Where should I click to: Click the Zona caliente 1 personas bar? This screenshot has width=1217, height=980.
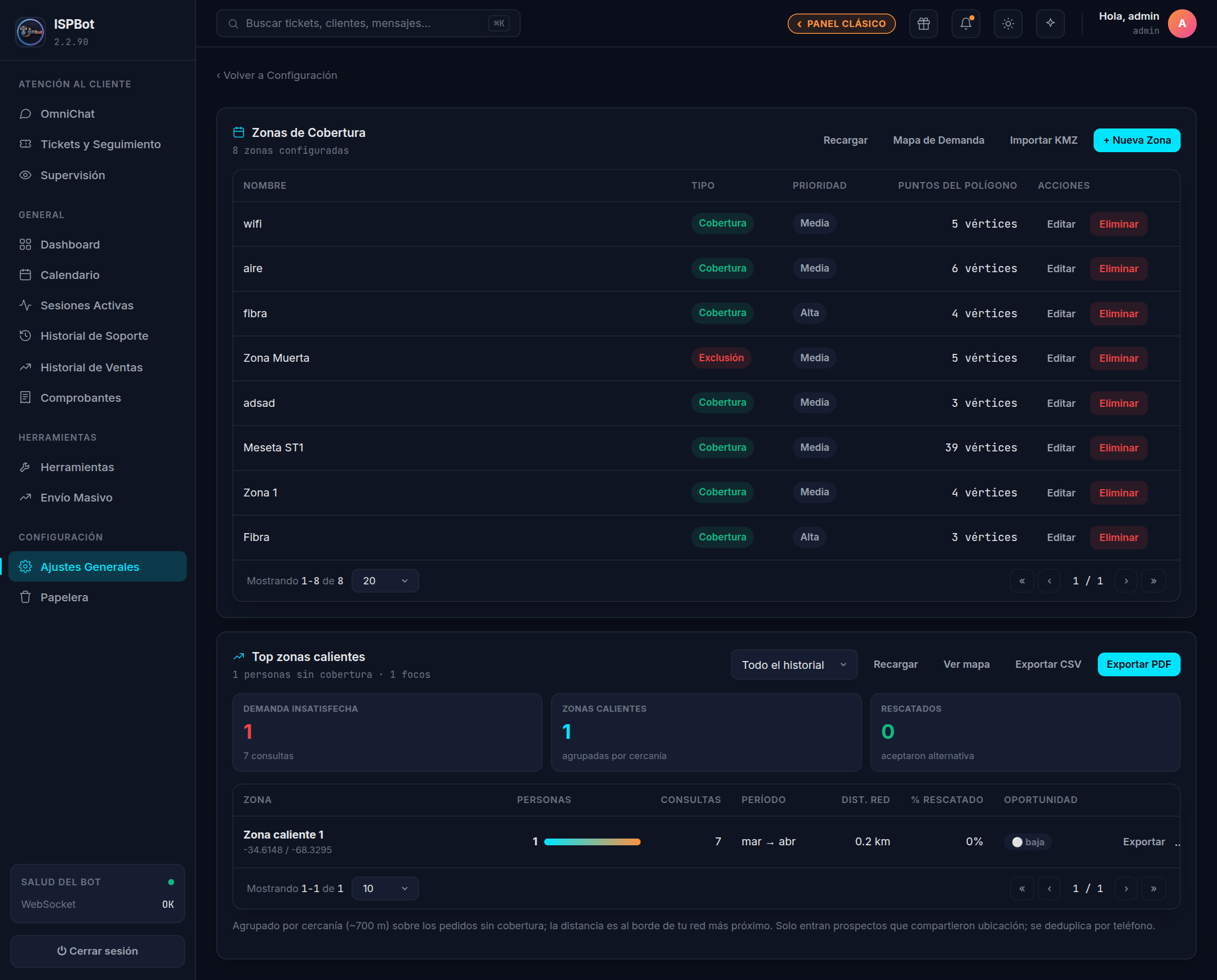click(x=592, y=842)
